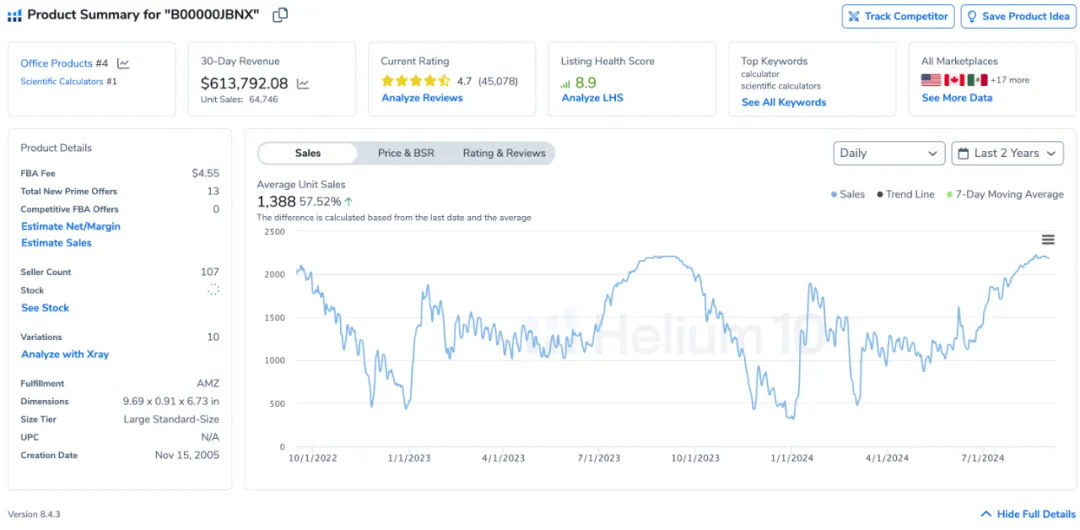Toggle the Trend Line legend item

[905, 194]
